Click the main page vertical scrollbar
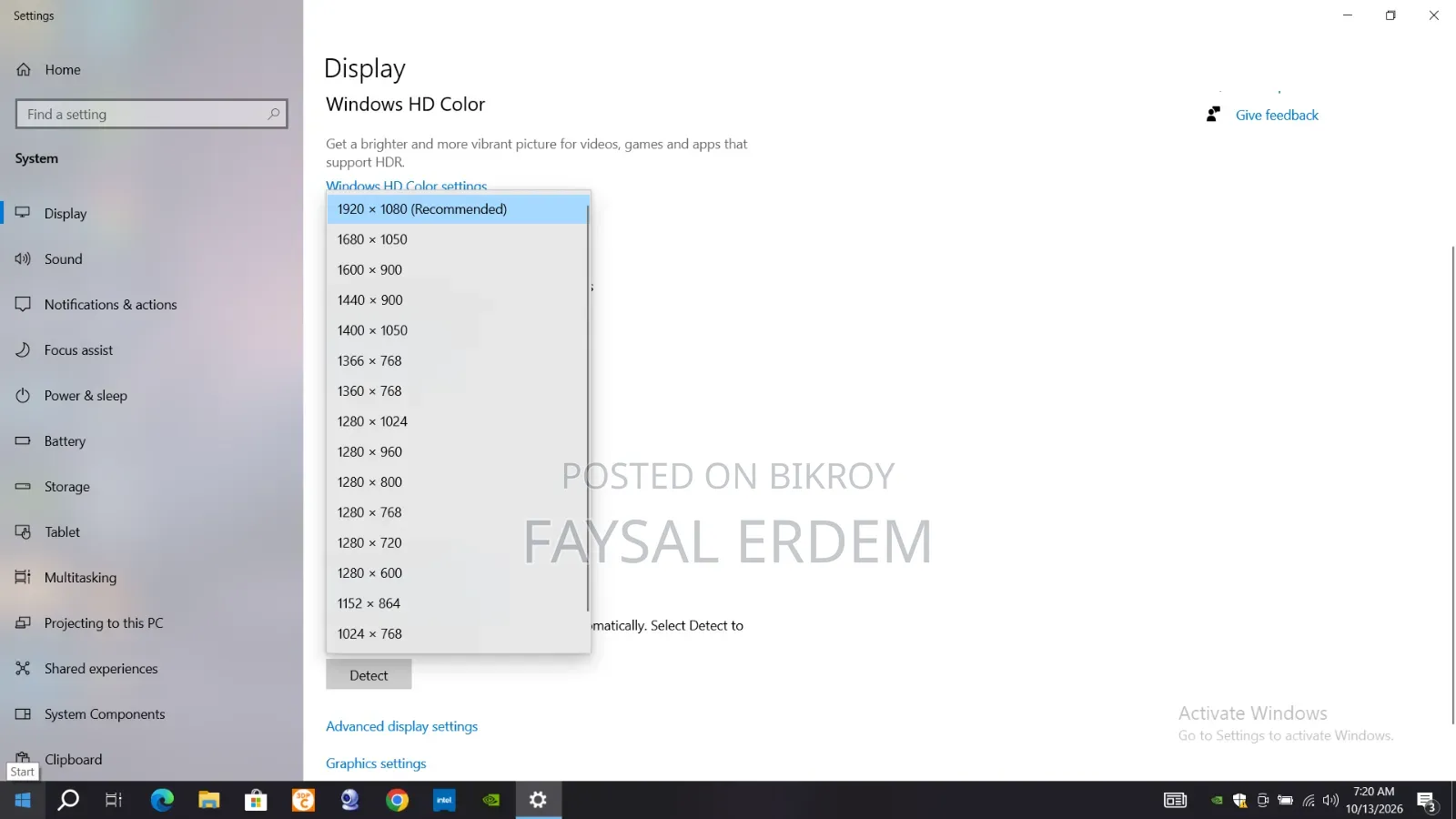 (x=1452, y=484)
